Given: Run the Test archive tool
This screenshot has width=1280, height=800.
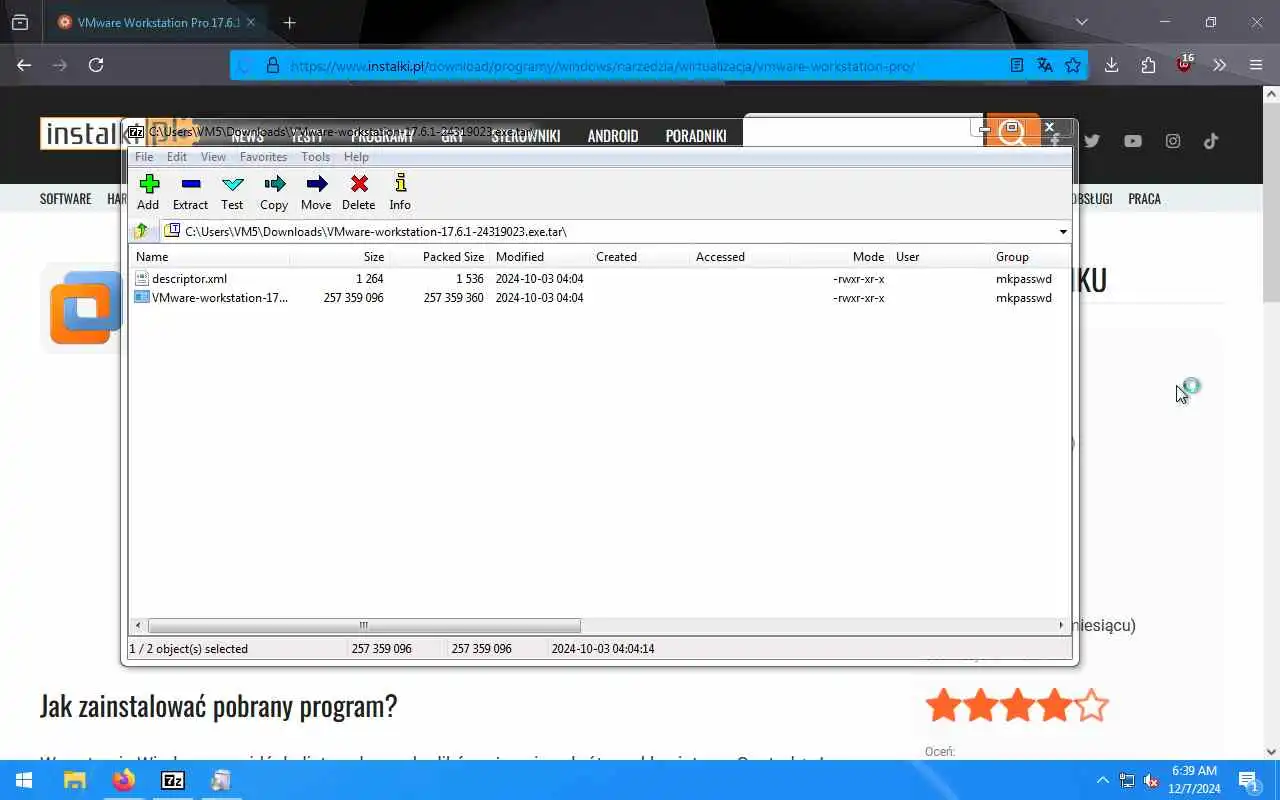Looking at the screenshot, I should pos(232,191).
